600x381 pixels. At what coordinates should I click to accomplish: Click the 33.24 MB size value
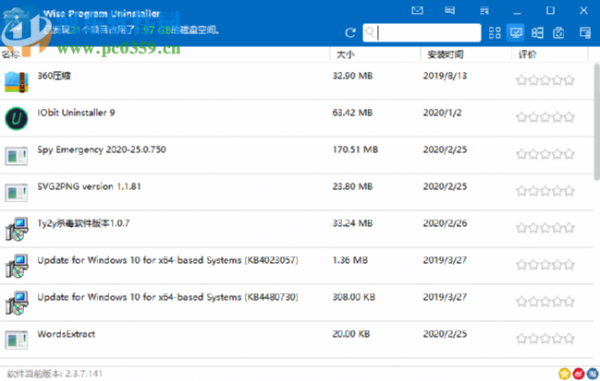pos(352,223)
